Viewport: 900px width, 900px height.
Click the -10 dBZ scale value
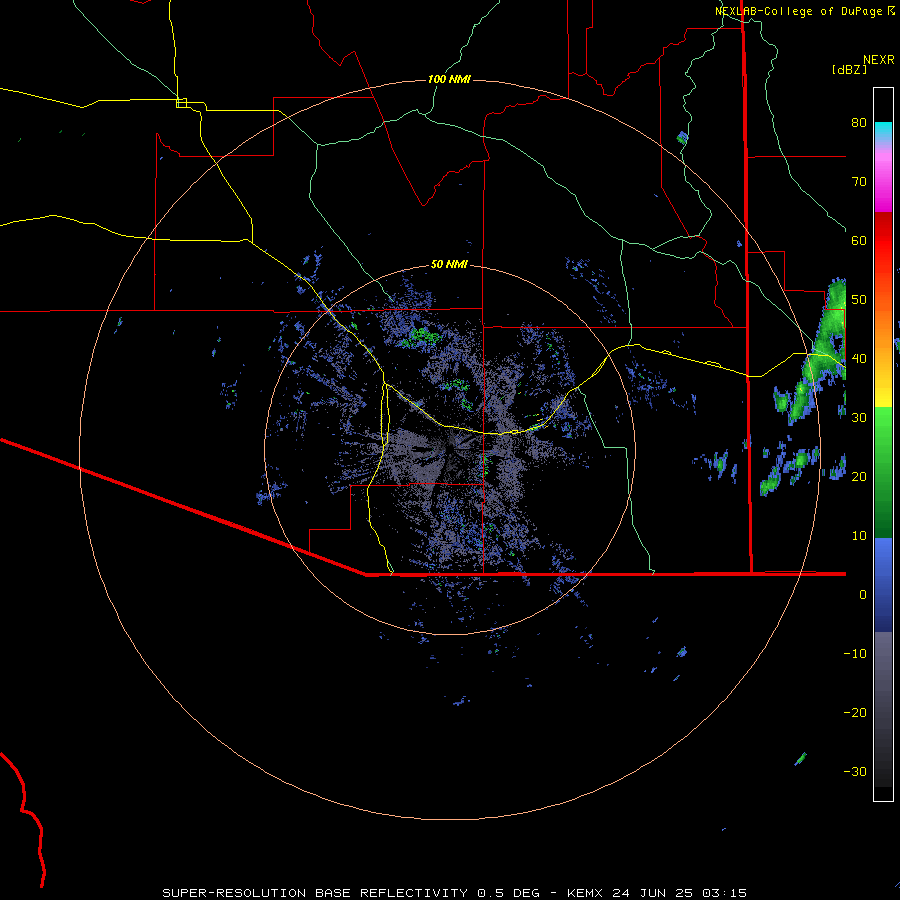click(x=855, y=654)
